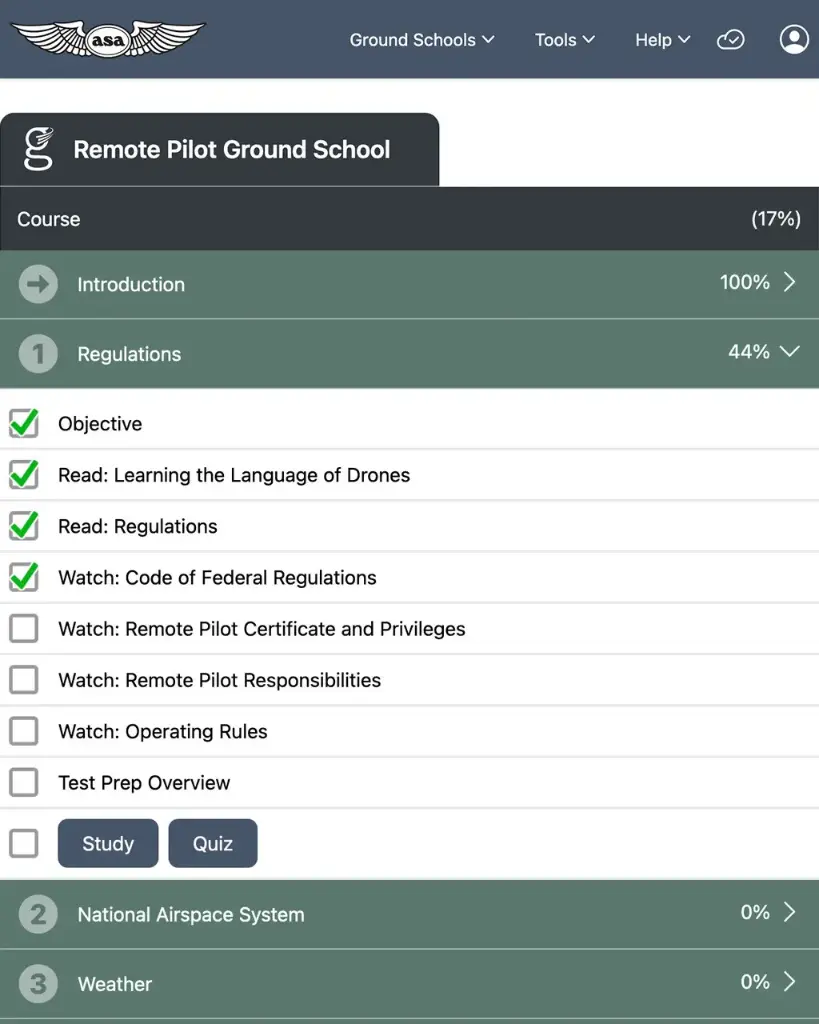Expand the National Airspace System chevron
The height and width of the screenshot is (1024, 819).
(789, 913)
